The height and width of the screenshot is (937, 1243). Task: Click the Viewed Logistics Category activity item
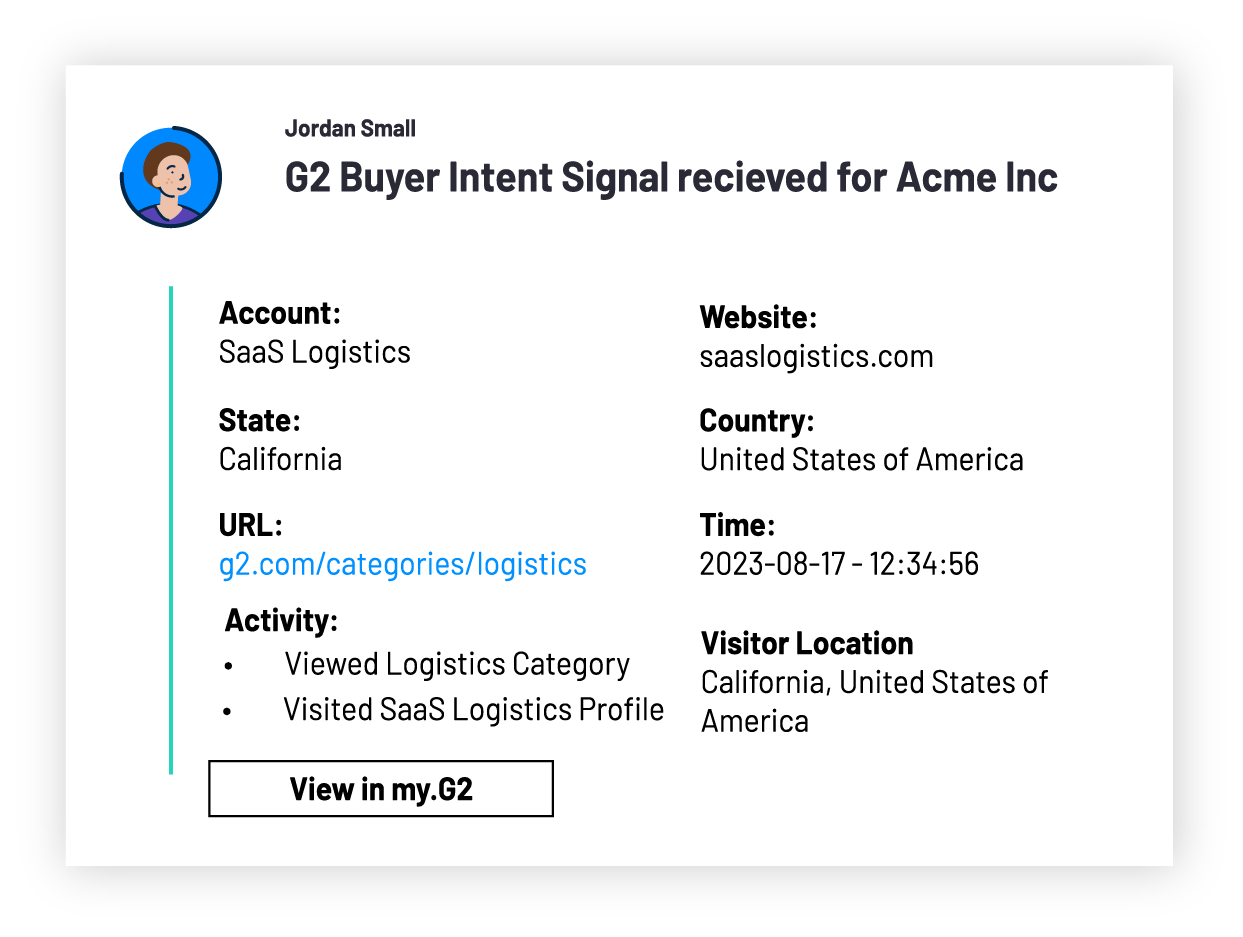[457, 664]
